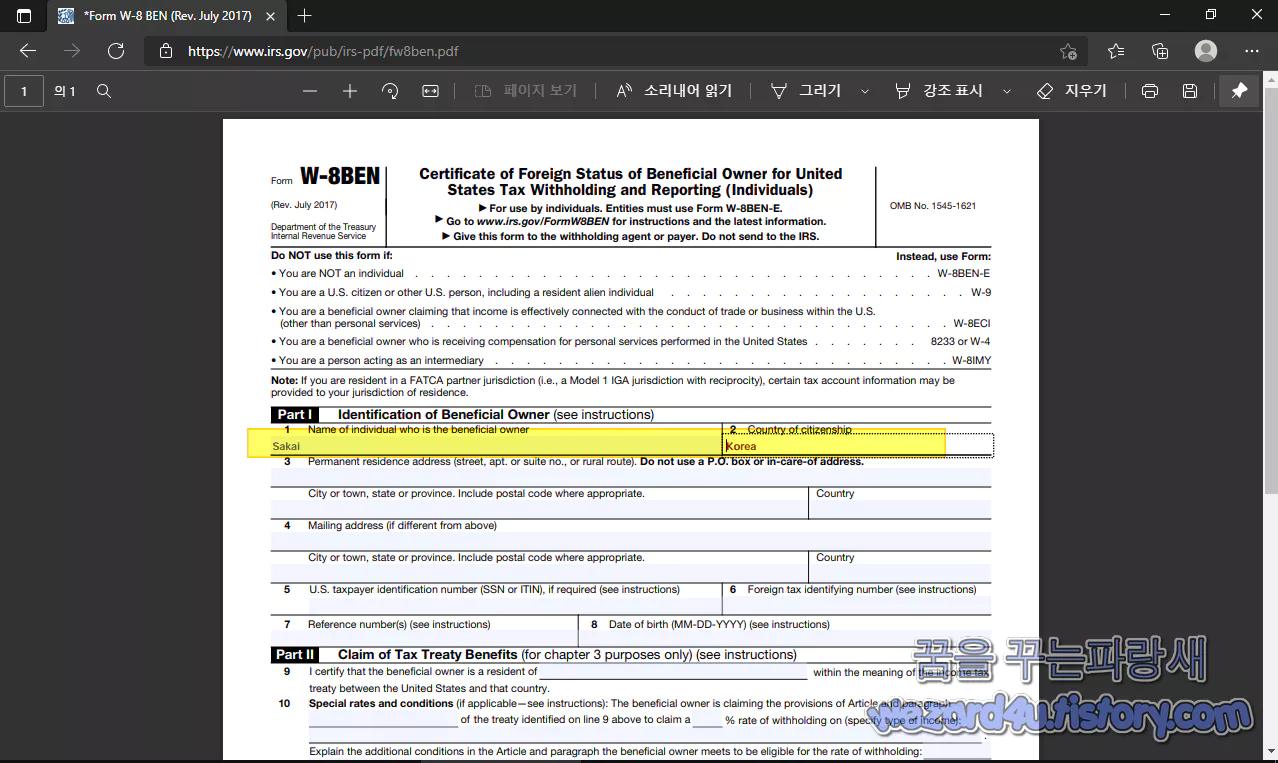
Task: Save the PDF document
Action: pyautogui.click(x=1190, y=91)
